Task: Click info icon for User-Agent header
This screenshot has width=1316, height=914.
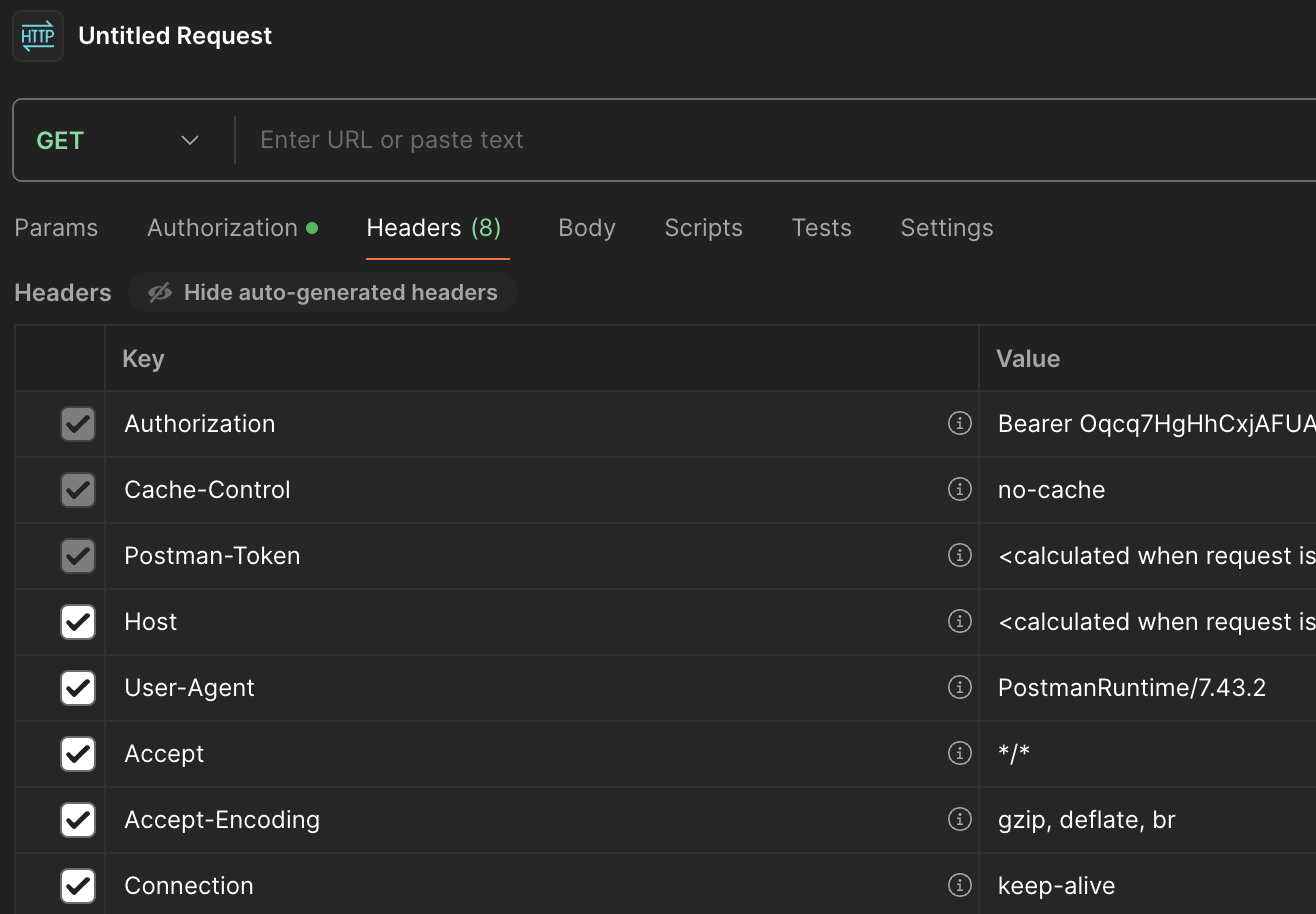Action: (959, 688)
